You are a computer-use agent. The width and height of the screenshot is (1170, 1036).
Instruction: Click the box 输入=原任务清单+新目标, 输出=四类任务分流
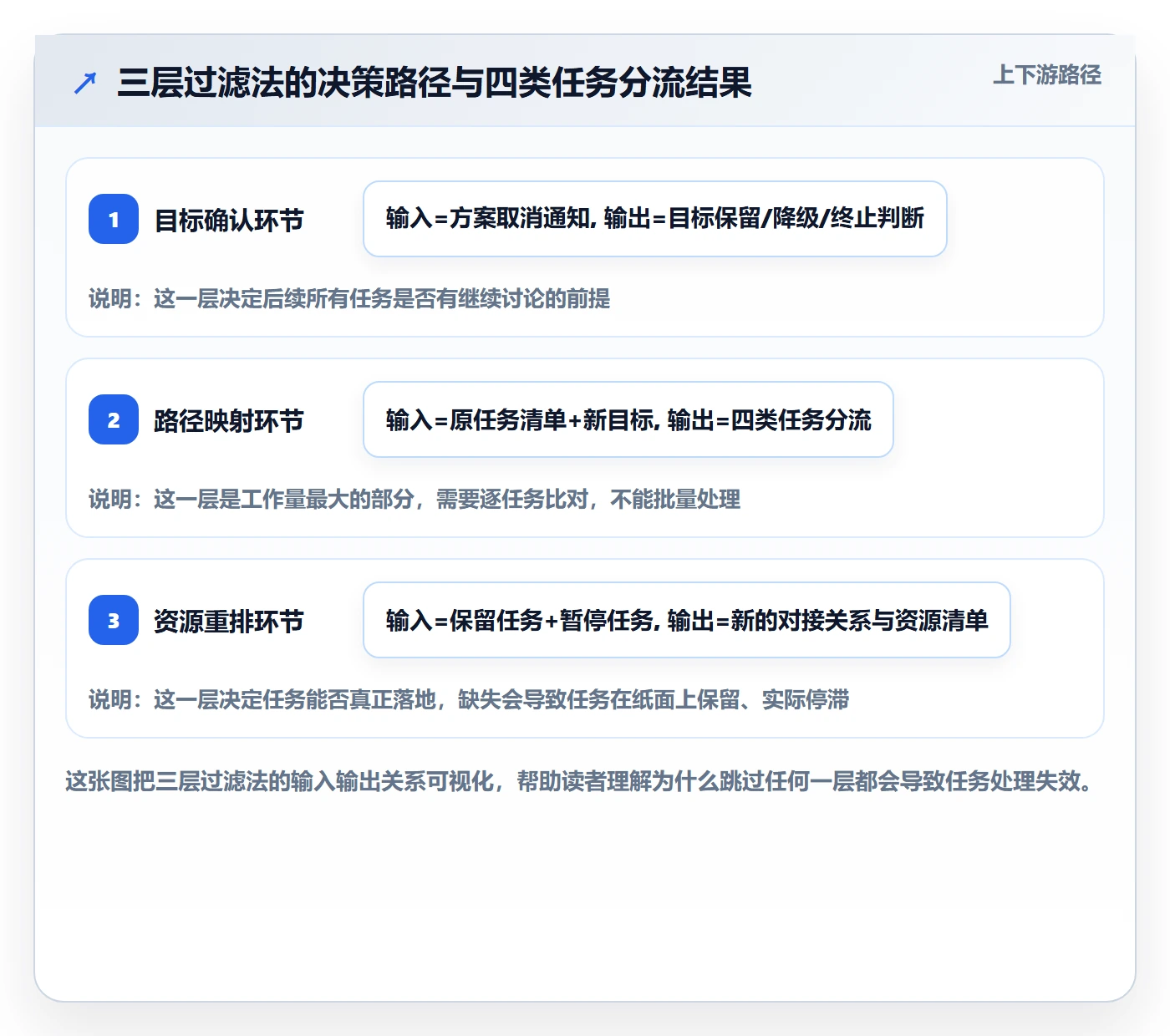click(628, 419)
